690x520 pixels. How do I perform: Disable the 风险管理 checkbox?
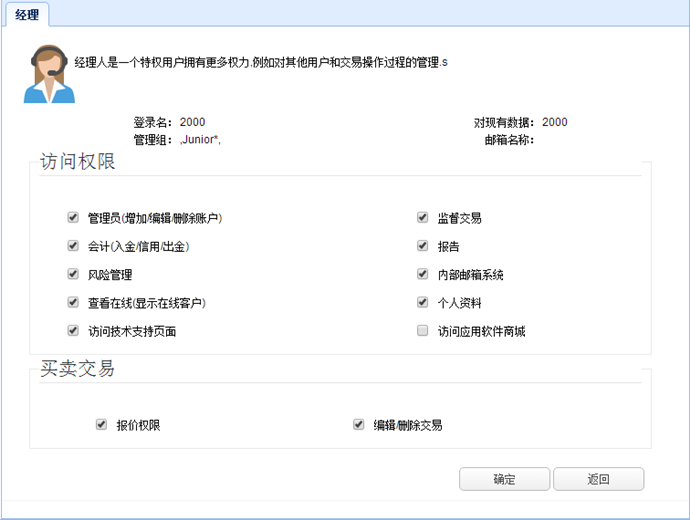(x=72, y=274)
